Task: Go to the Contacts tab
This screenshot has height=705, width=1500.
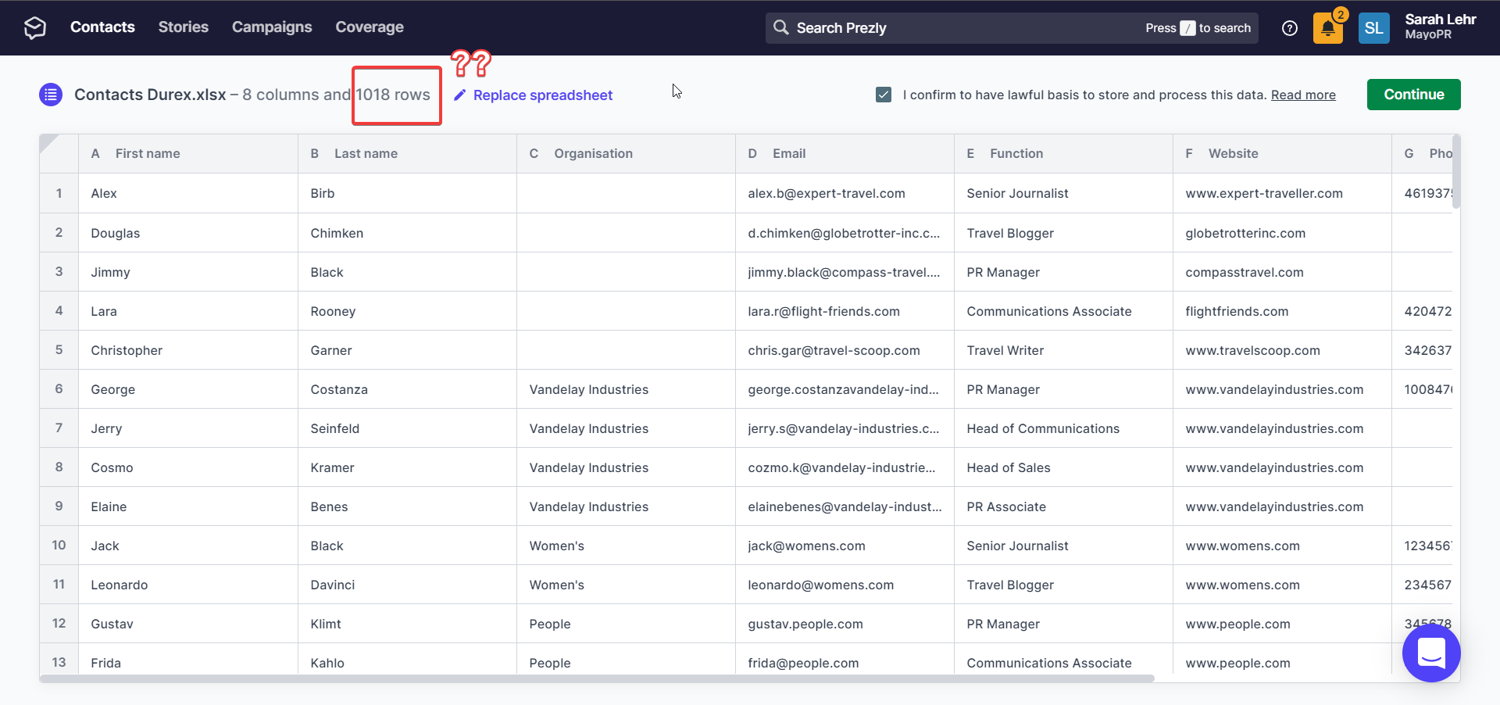Action: click(x=102, y=27)
